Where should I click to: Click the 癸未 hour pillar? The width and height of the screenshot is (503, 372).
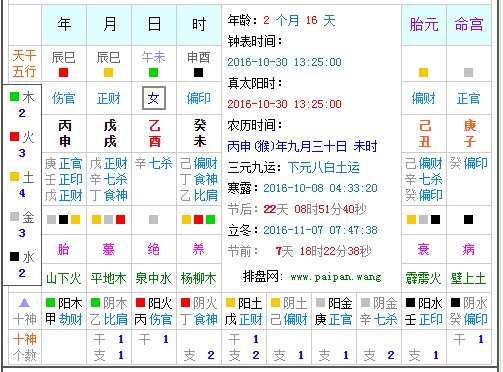click(x=200, y=134)
